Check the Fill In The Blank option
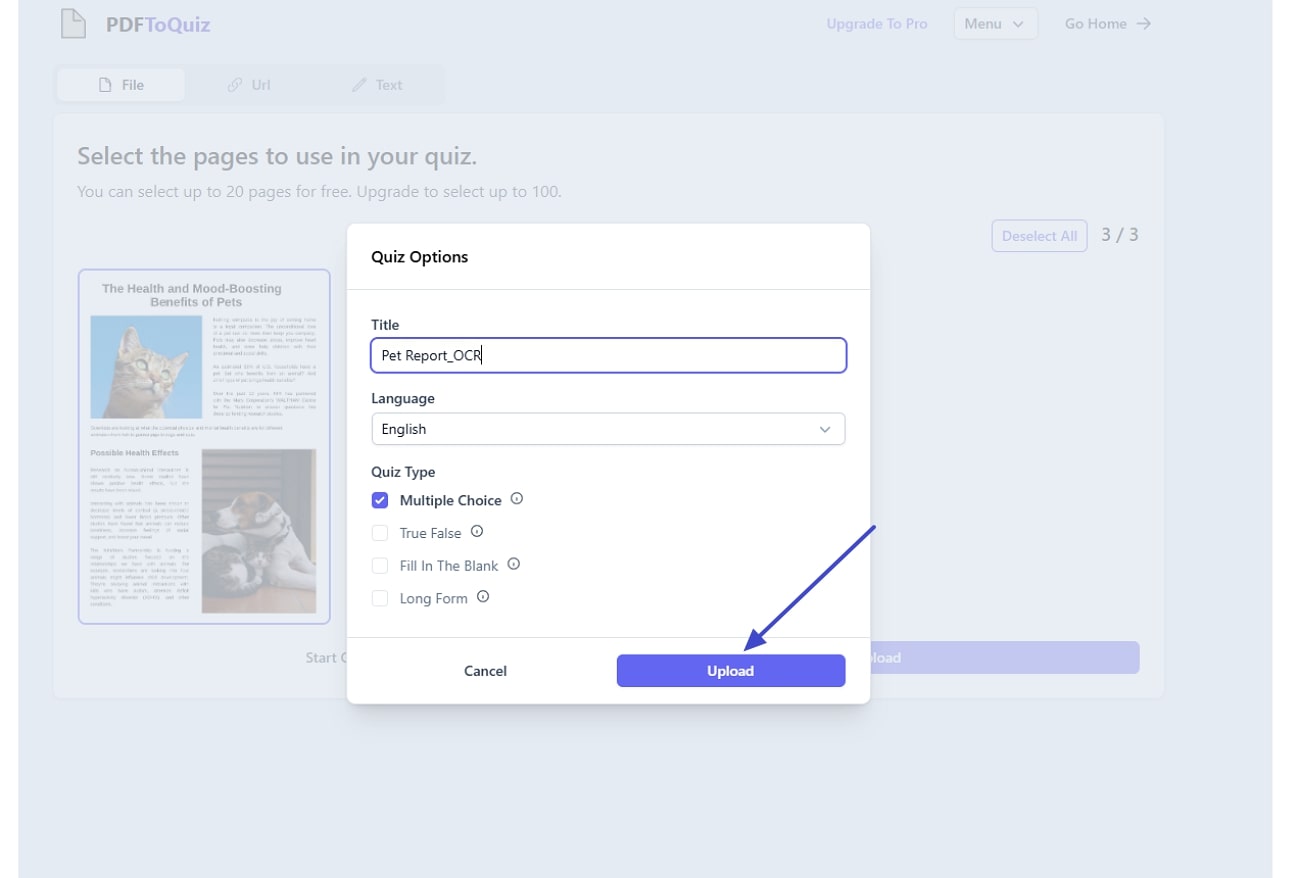 coord(380,566)
